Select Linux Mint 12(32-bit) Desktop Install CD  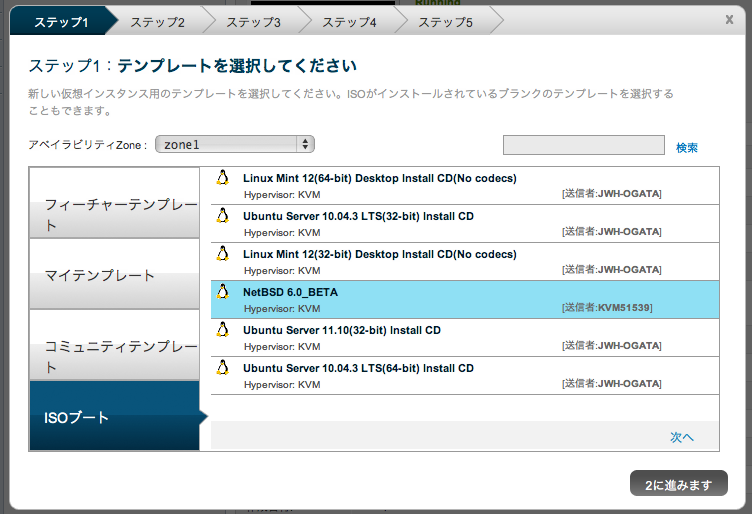(465, 262)
